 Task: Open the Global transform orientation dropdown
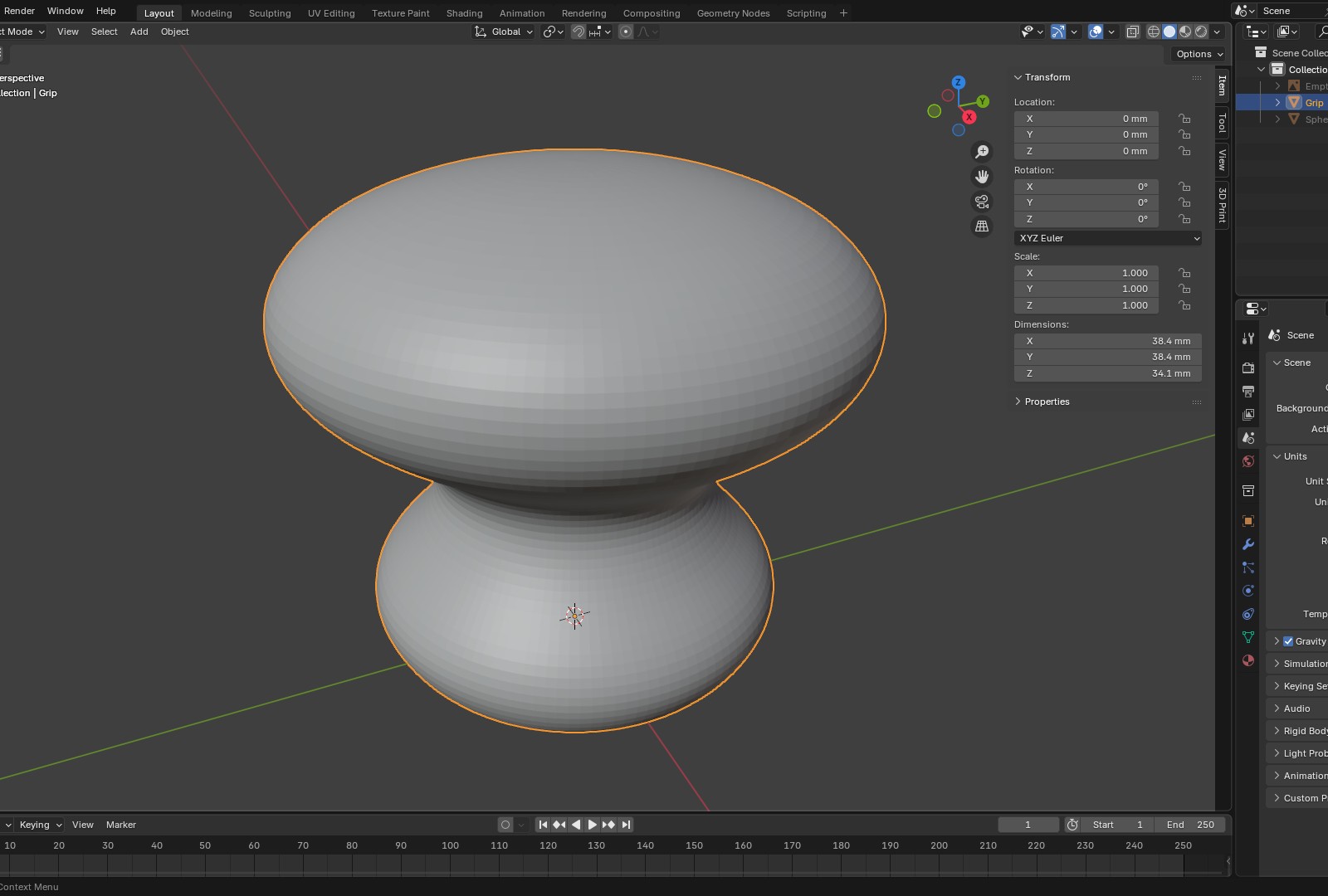click(x=505, y=32)
